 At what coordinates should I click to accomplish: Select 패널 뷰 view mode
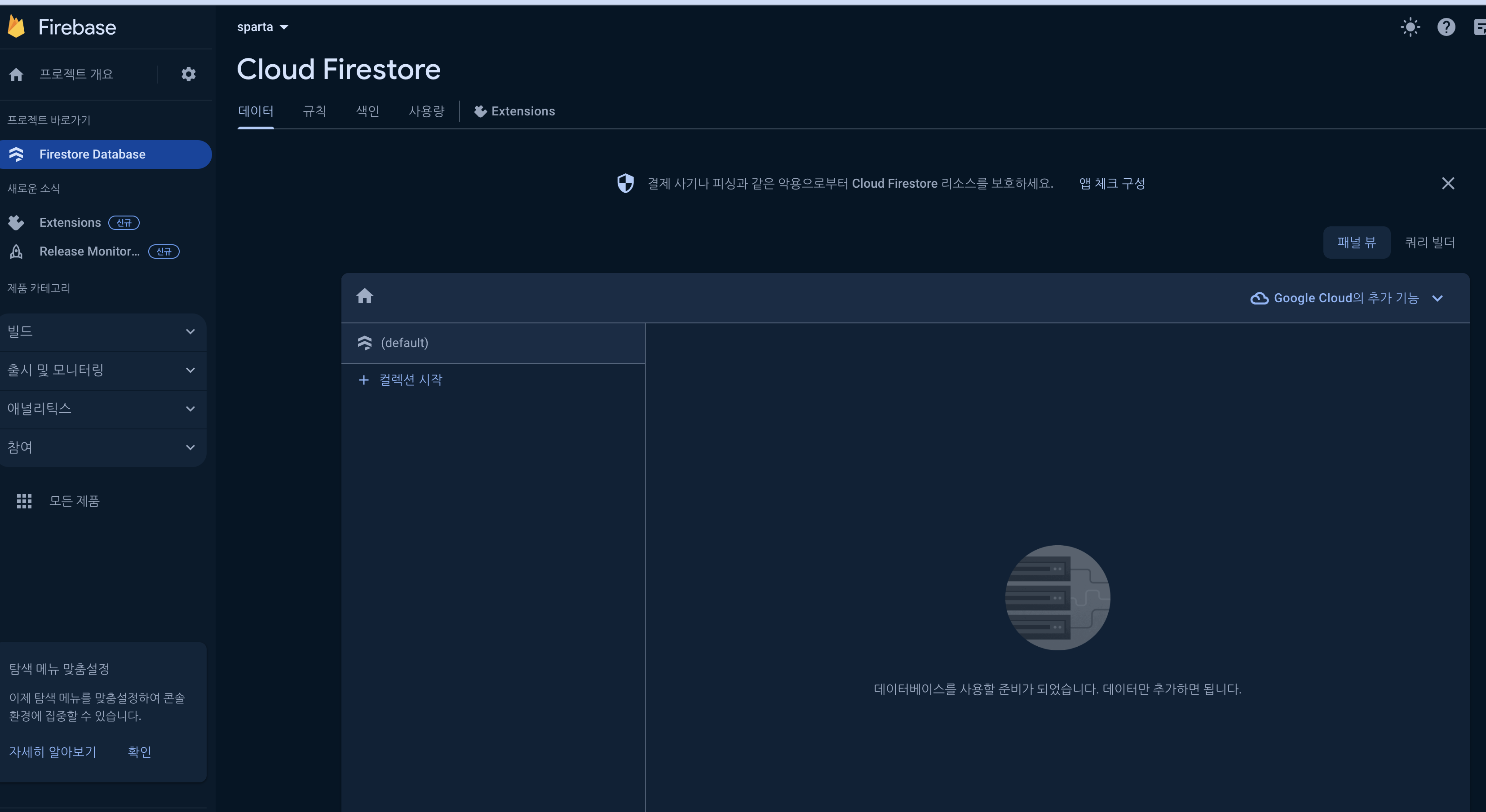[x=1356, y=243]
